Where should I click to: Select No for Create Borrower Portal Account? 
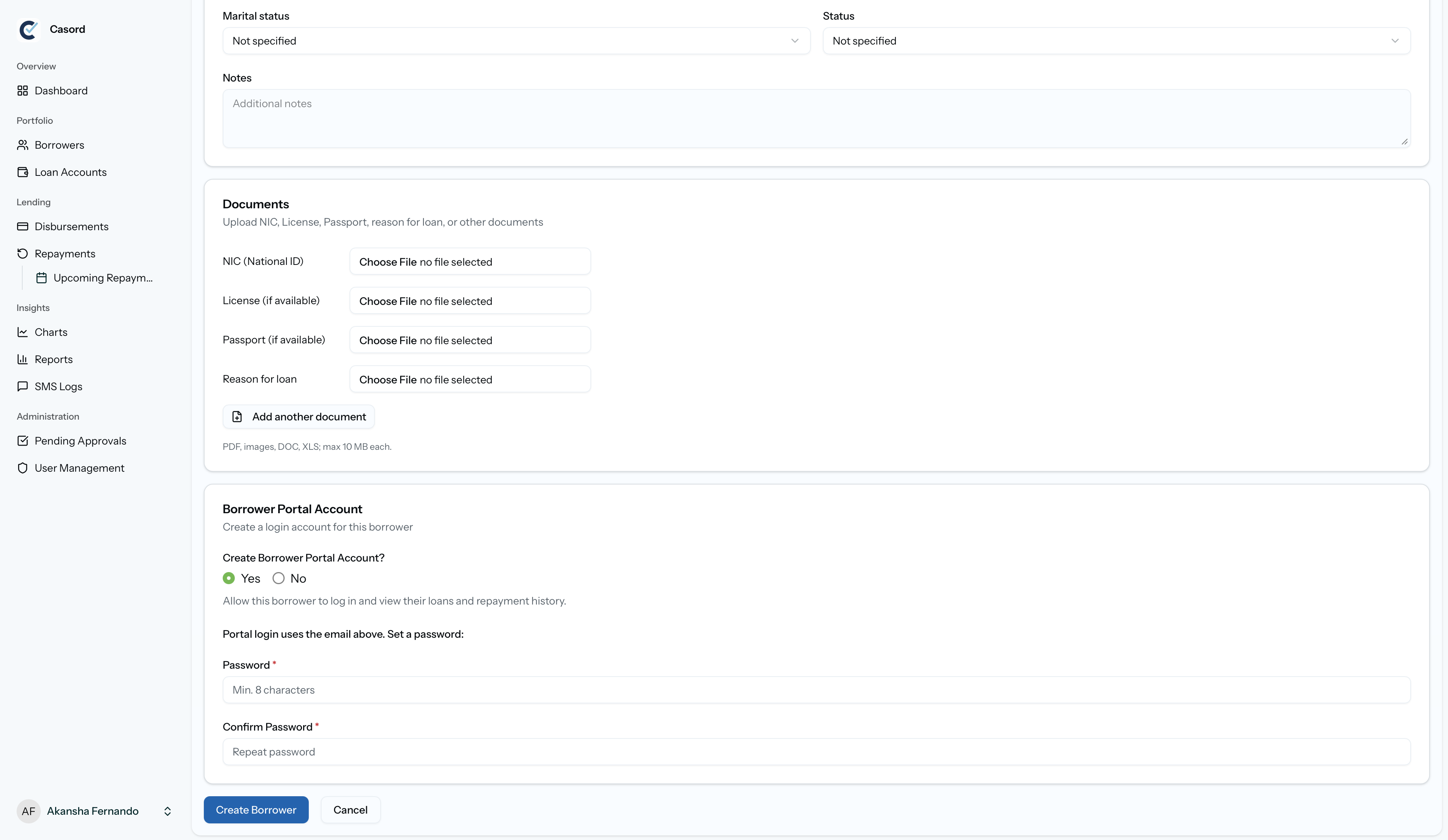click(x=279, y=578)
